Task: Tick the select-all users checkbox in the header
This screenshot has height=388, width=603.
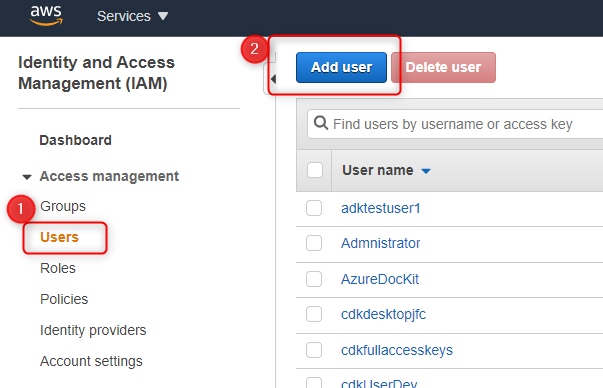Action: point(315,170)
